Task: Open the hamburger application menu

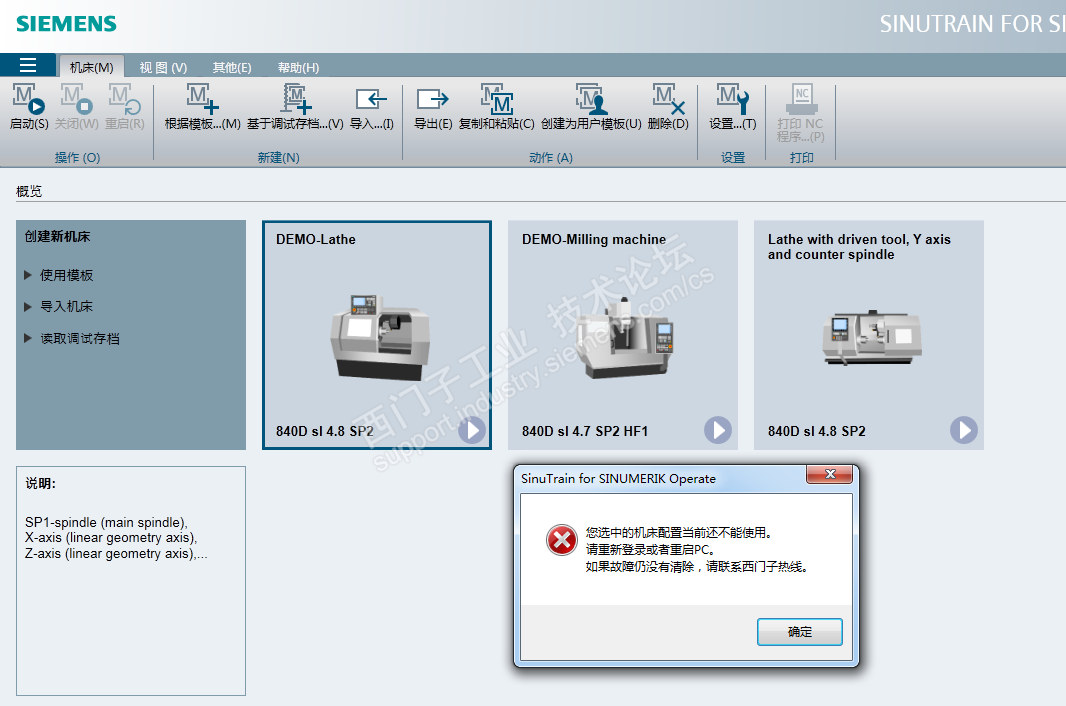Action: click(x=28, y=65)
